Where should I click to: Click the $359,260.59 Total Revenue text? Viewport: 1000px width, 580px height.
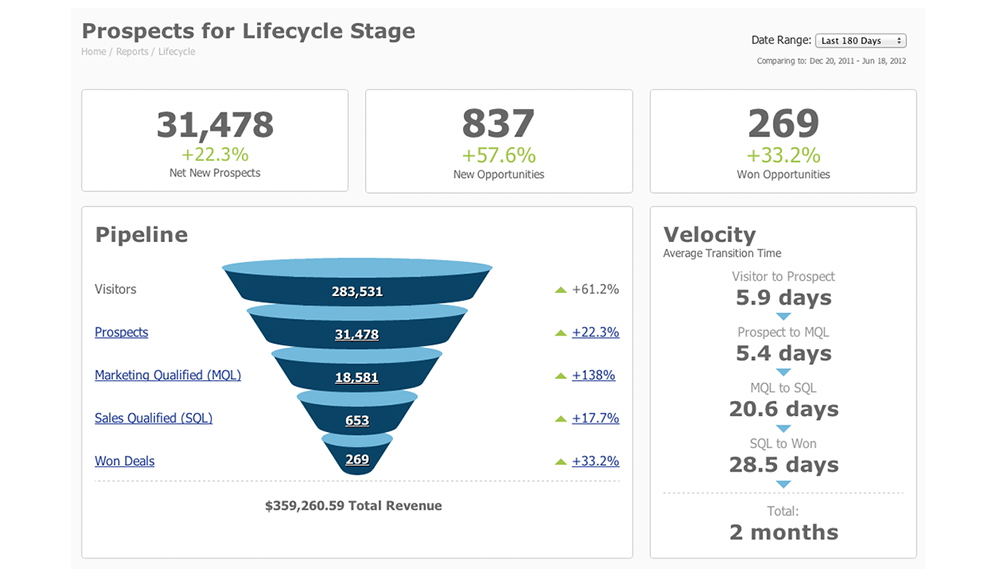coord(356,505)
